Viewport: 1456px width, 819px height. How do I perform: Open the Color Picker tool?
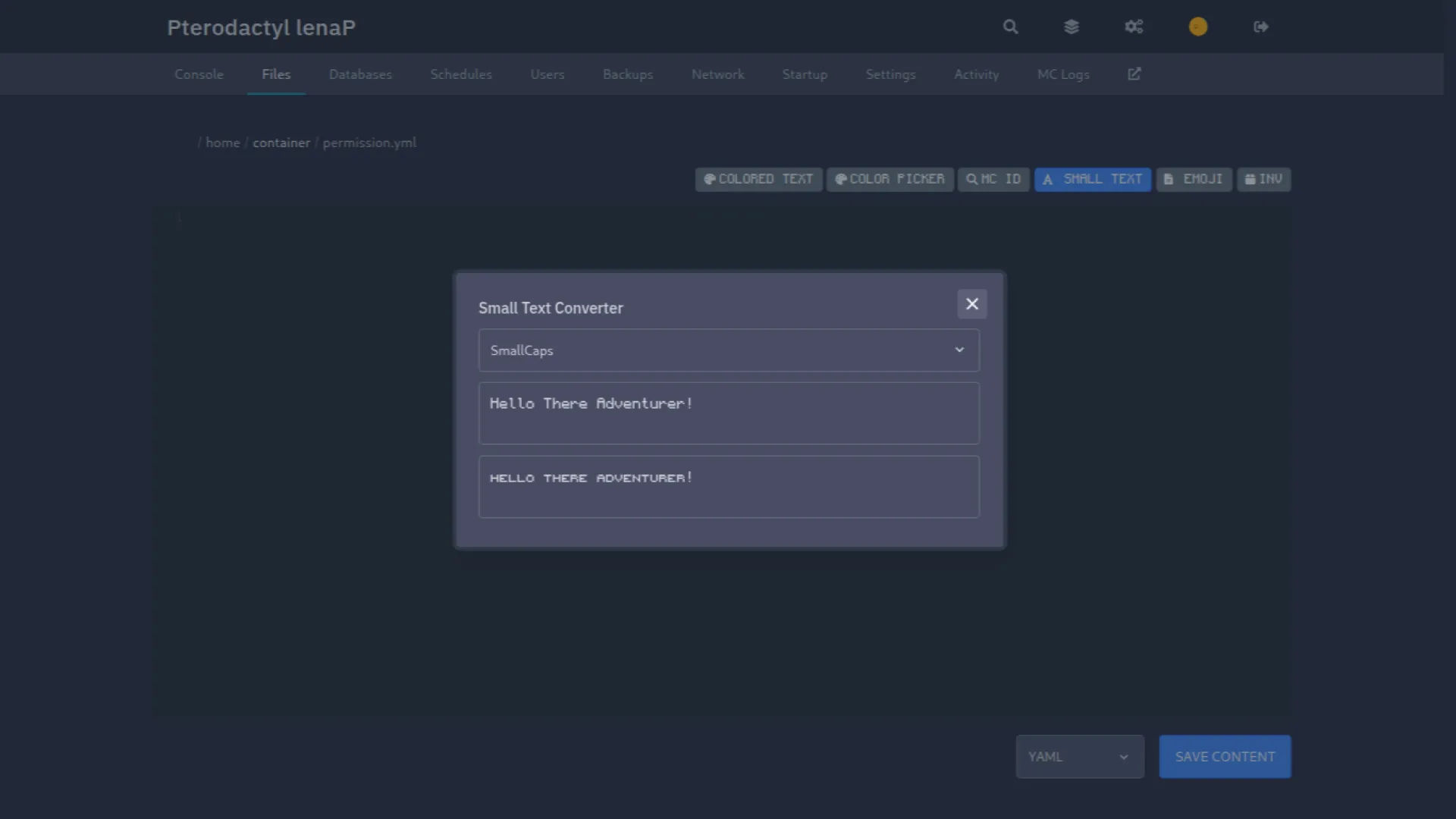[890, 180]
